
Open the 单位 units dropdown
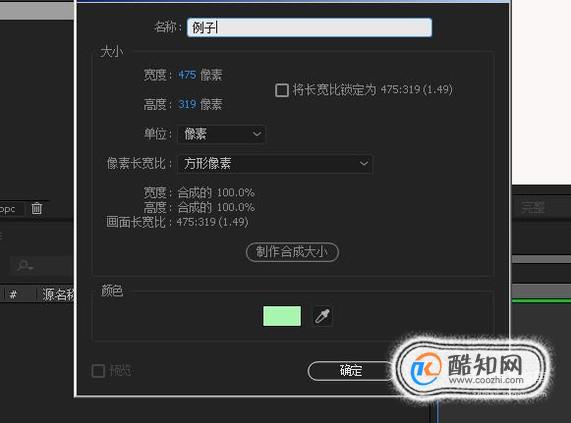[x=221, y=134]
